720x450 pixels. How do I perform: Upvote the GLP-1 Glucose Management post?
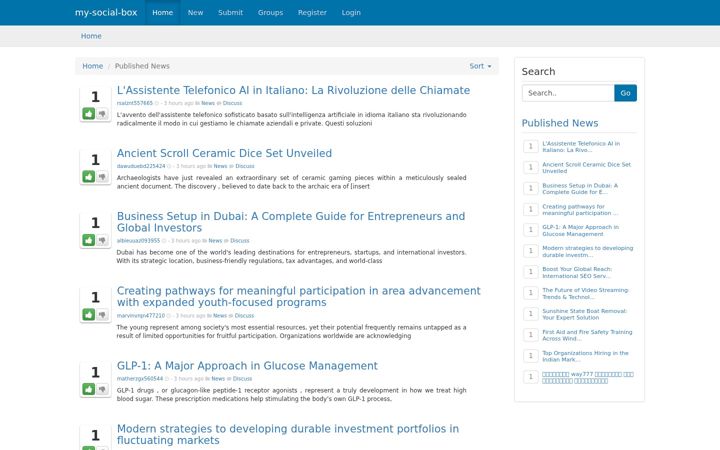pyautogui.click(x=89, y=389)
